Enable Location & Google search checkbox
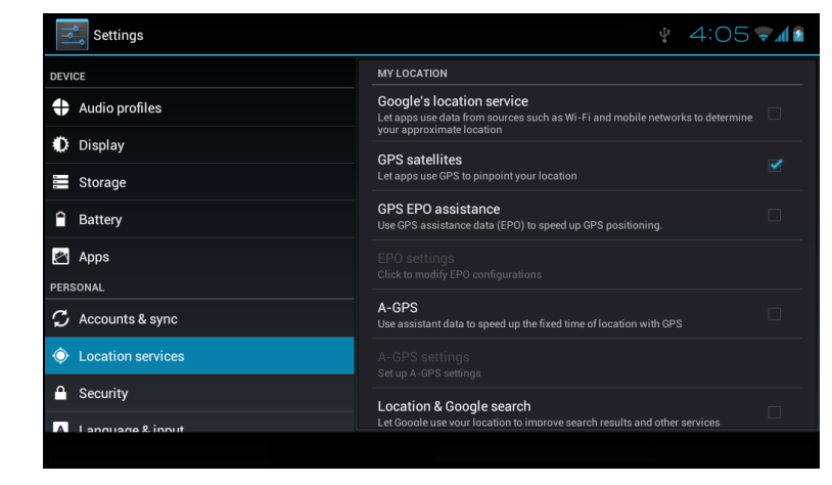Viewport: 832px width, 485px height. coord(774,412)
